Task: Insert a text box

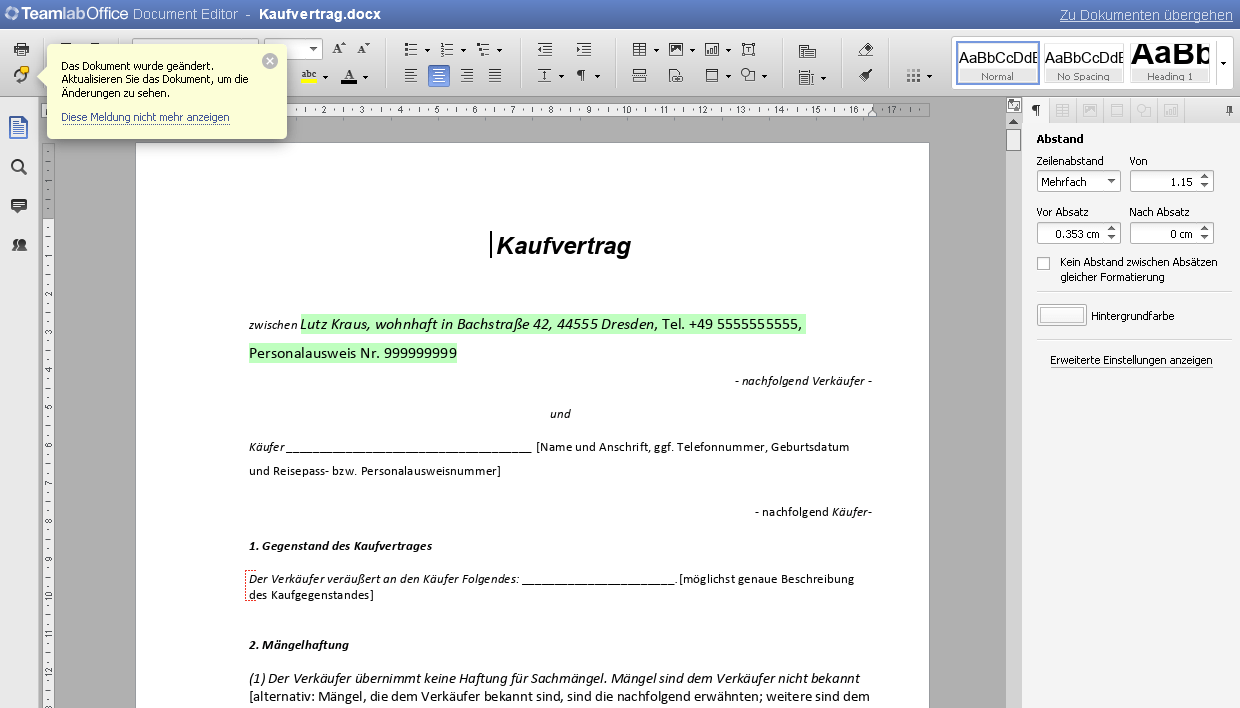Action: [749, 49]
